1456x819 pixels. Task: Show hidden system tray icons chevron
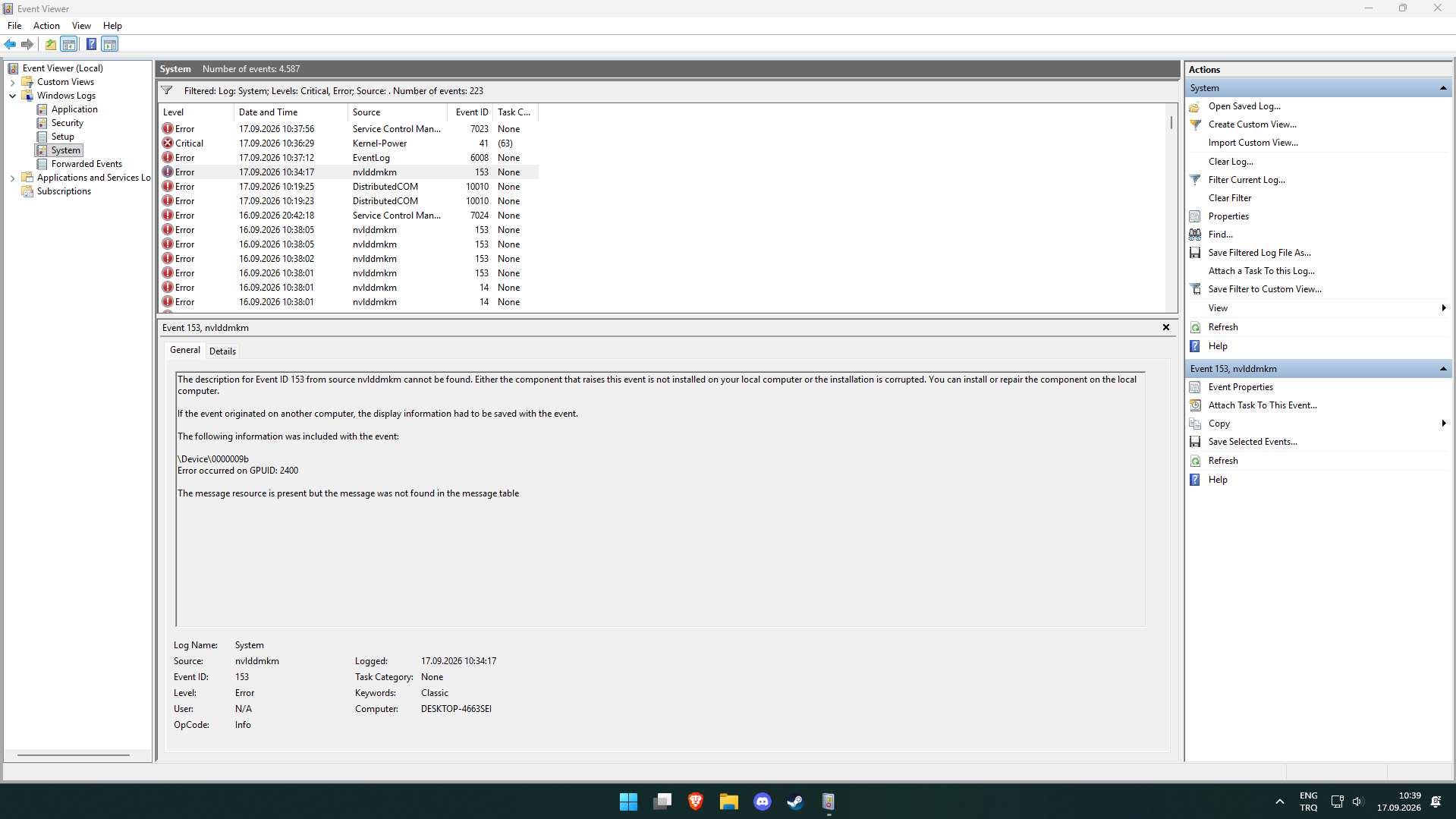click(1279, 802)
